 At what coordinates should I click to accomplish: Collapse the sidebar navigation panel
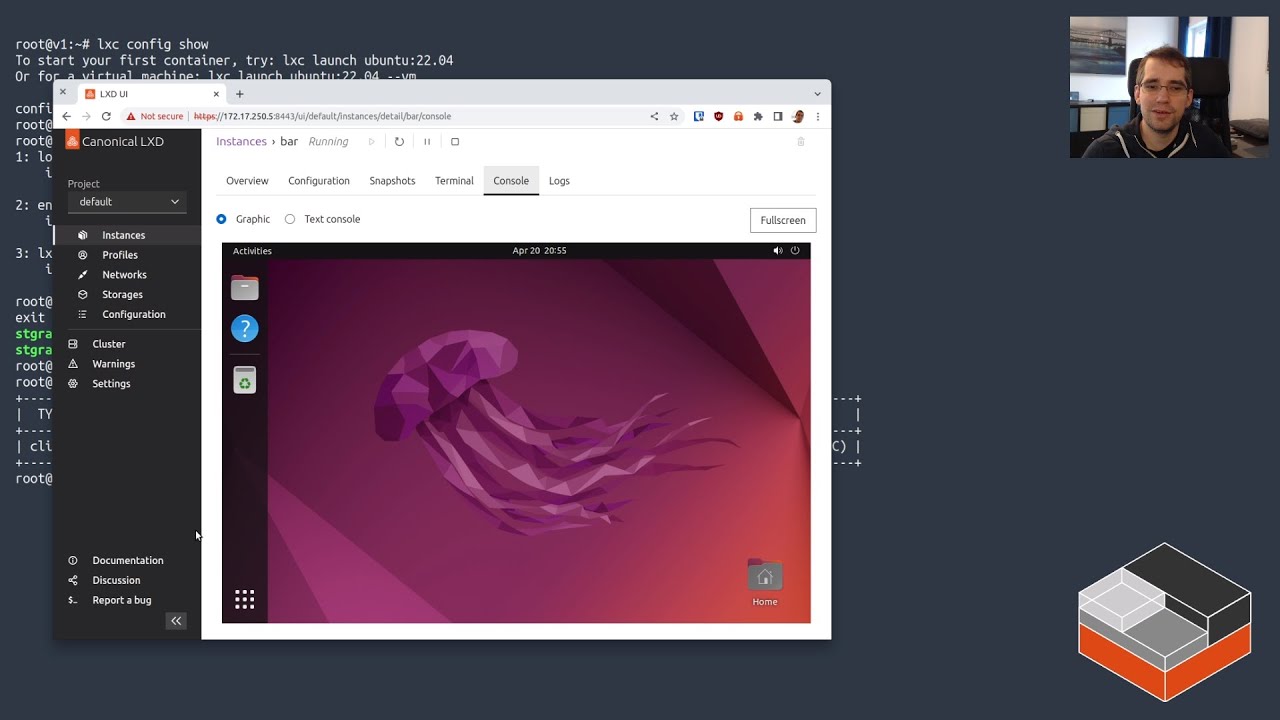176,621
